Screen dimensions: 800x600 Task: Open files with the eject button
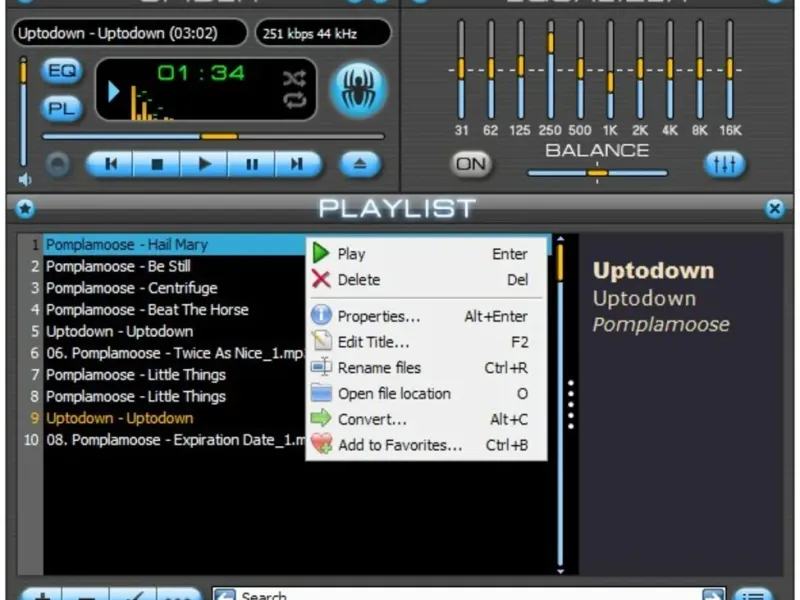tap(360, 164)
